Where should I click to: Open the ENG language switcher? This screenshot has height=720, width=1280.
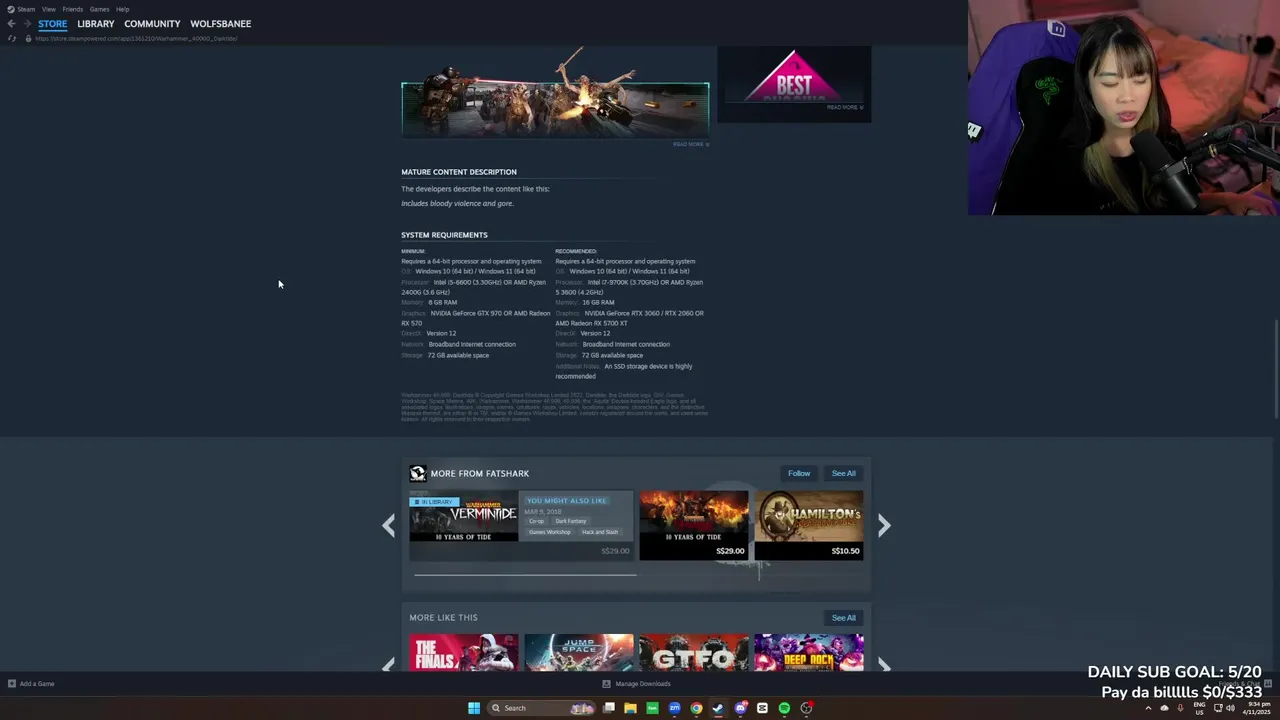point(1199,708)
